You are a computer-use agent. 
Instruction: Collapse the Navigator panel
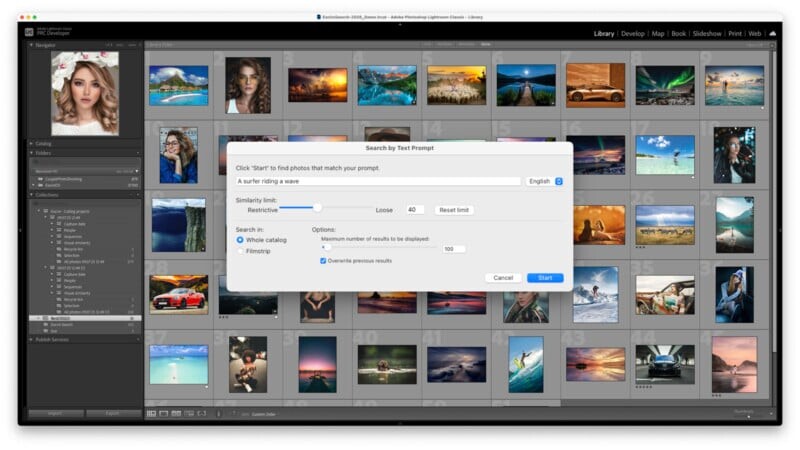tap(30, 46)
